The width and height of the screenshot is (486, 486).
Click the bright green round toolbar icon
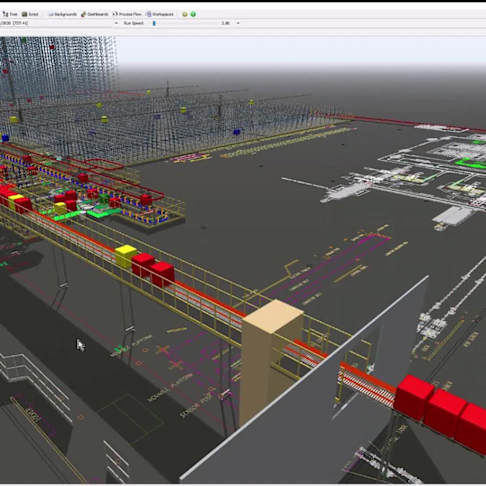coord(193,14)
